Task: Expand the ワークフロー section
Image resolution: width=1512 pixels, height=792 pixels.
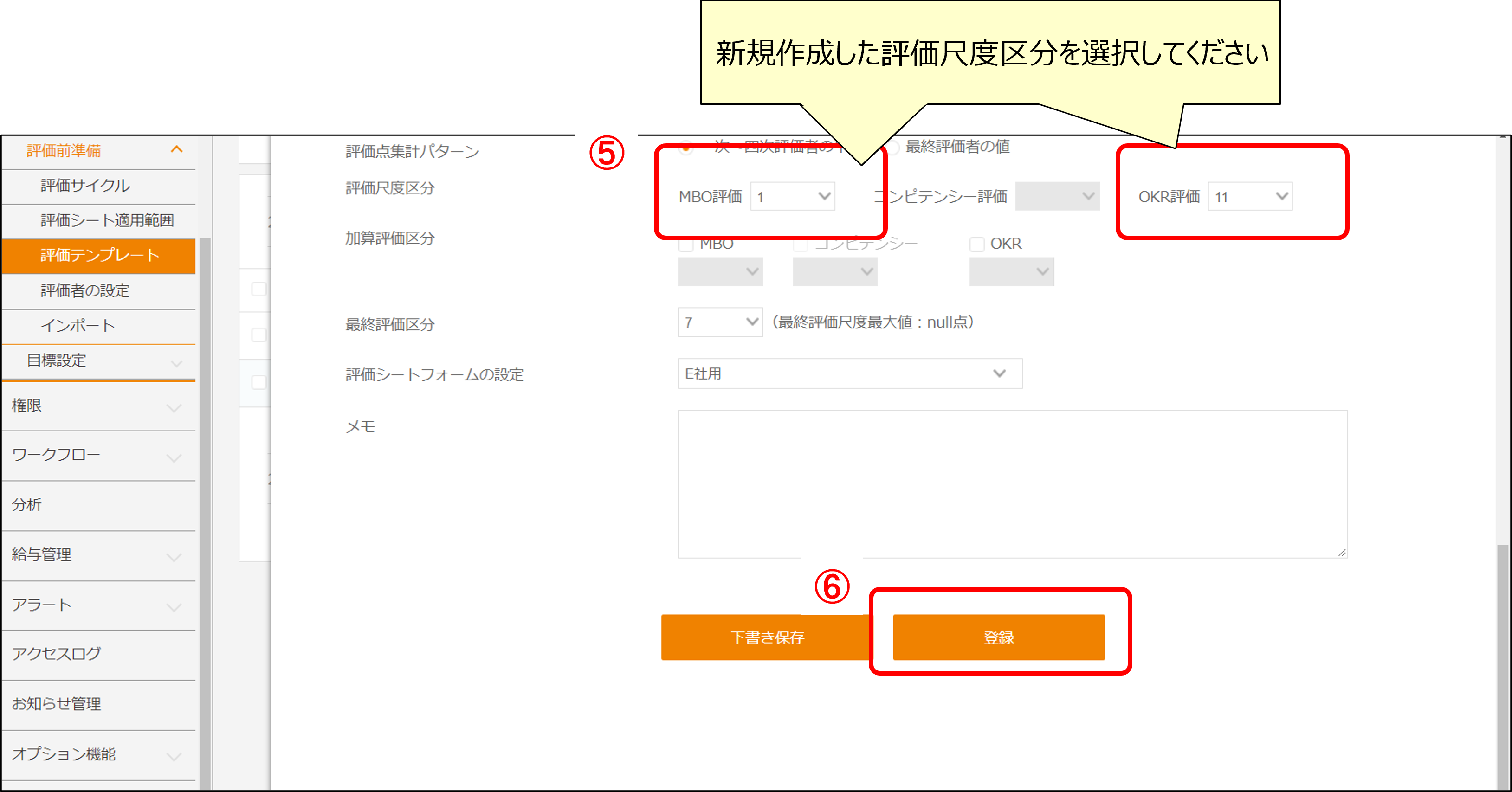Action: coord(98,456)
